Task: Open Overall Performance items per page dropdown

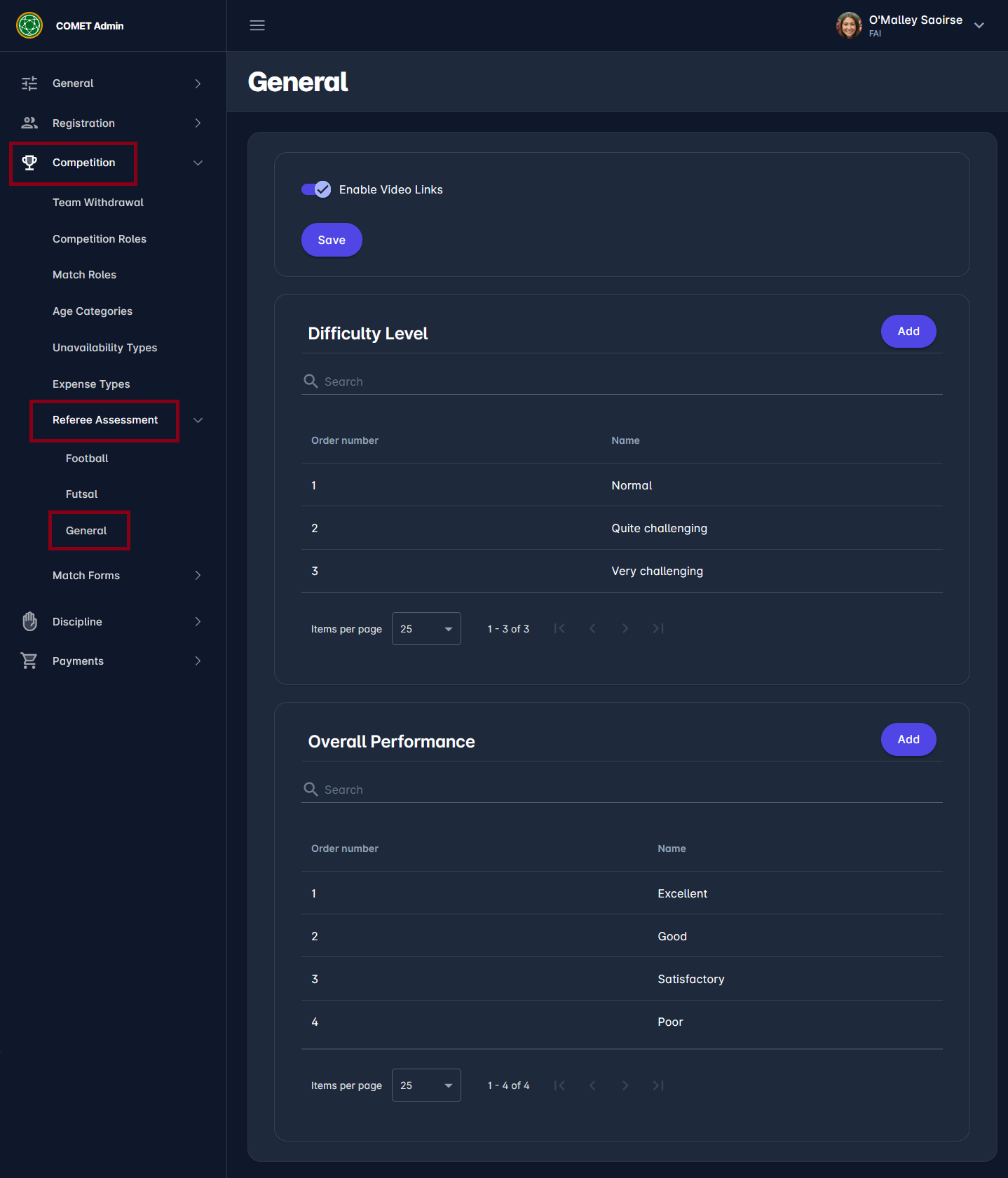Action: 426,1085
